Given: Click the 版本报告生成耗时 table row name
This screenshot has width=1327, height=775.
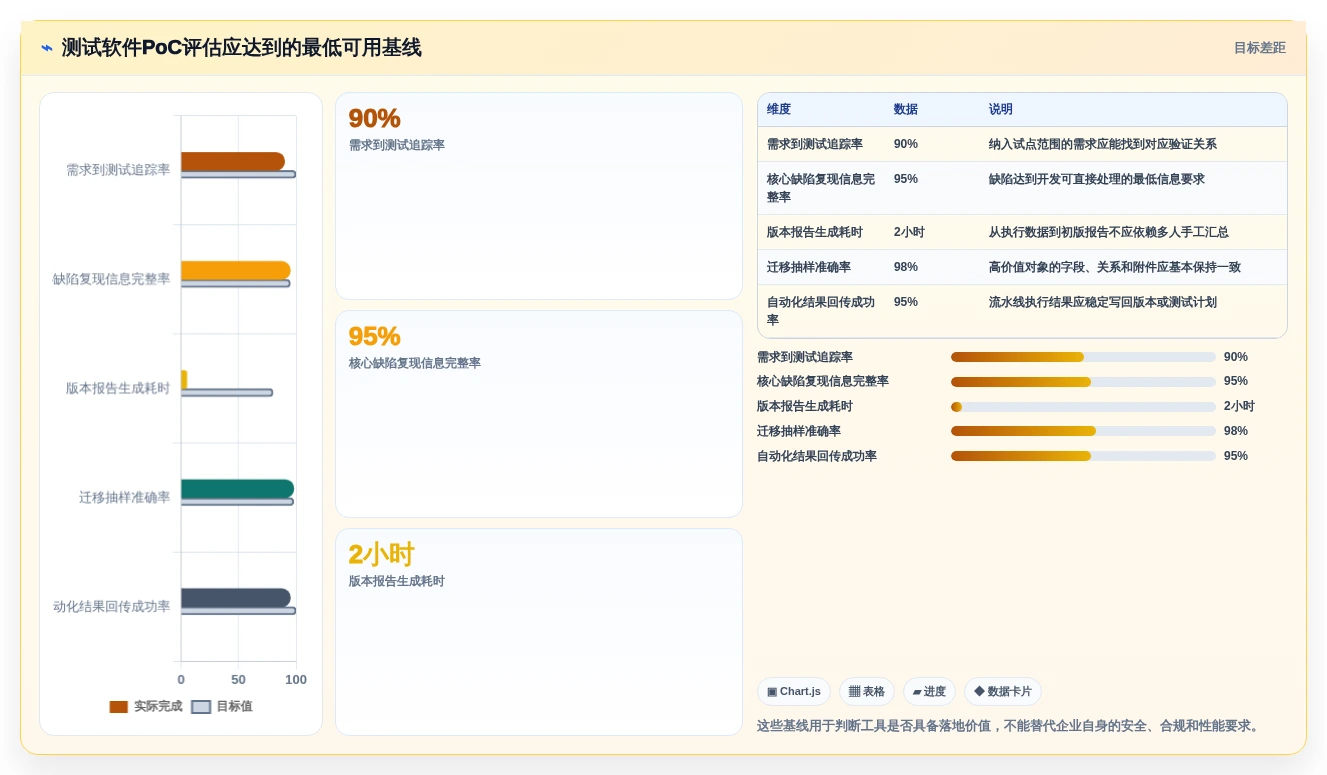Looking at the screenshot, I should pos(815,232).
